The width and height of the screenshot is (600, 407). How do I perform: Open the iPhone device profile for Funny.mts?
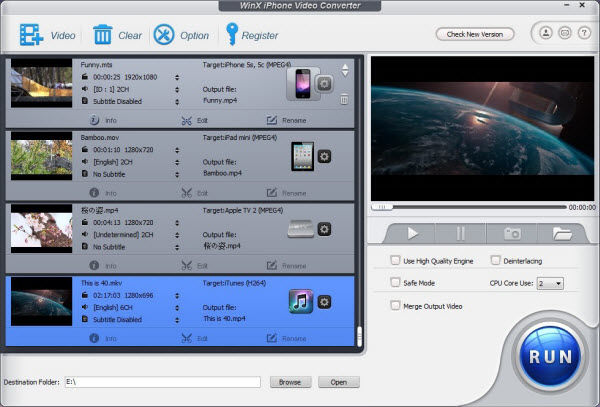tap(303, 84)
